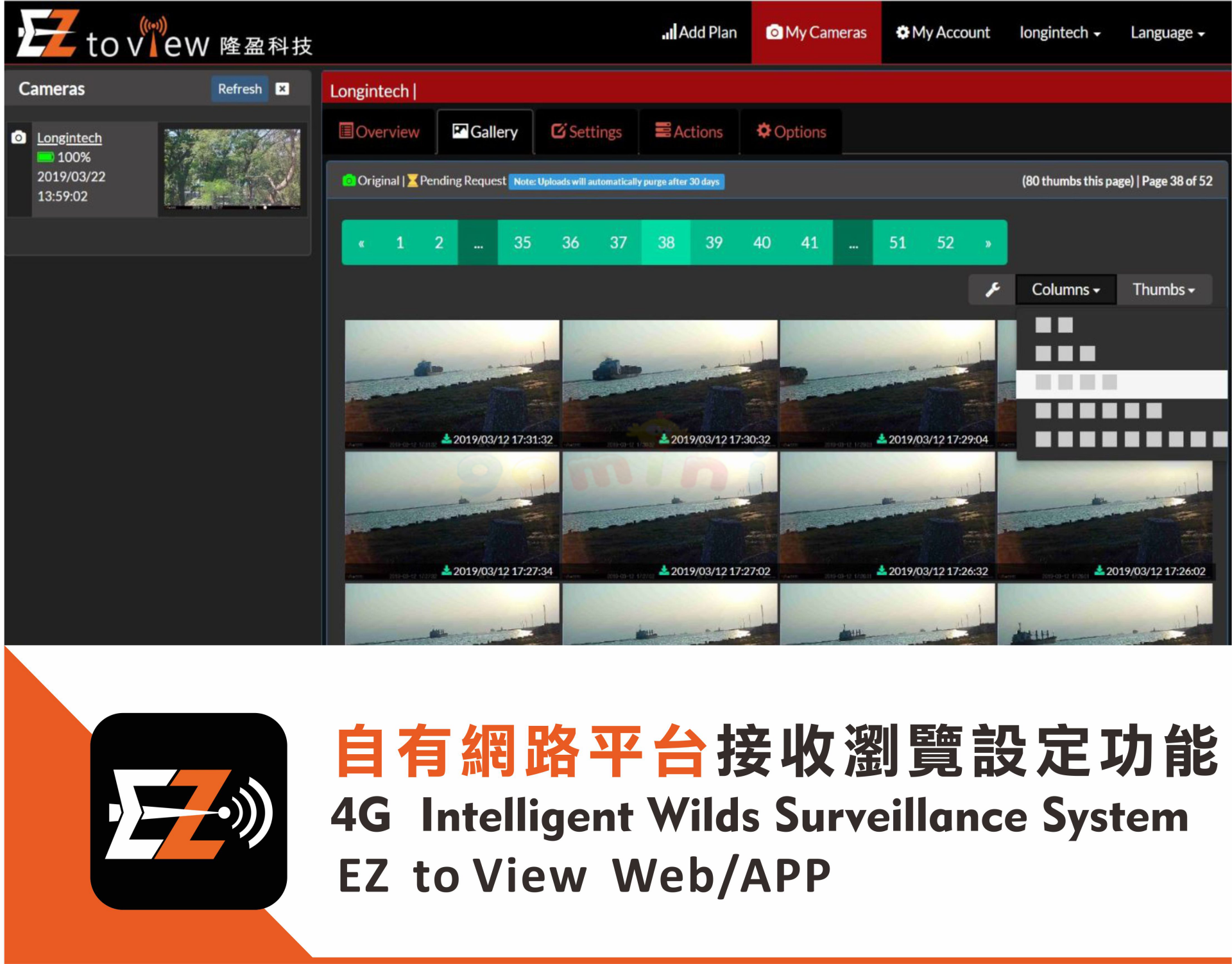Download the 2019/03/12 17:27:02 image

pos(664,571)
